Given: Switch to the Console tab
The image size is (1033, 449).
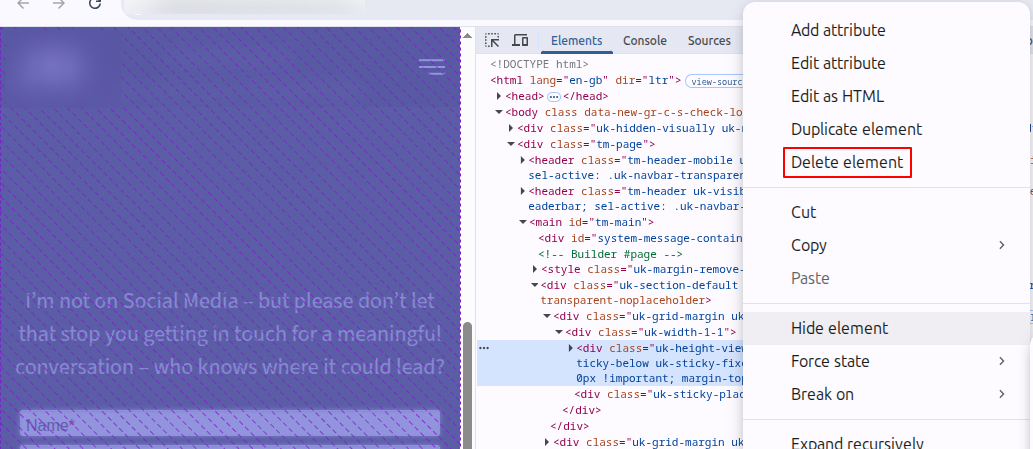Looking at the screenshot, I should pos(645,40).
